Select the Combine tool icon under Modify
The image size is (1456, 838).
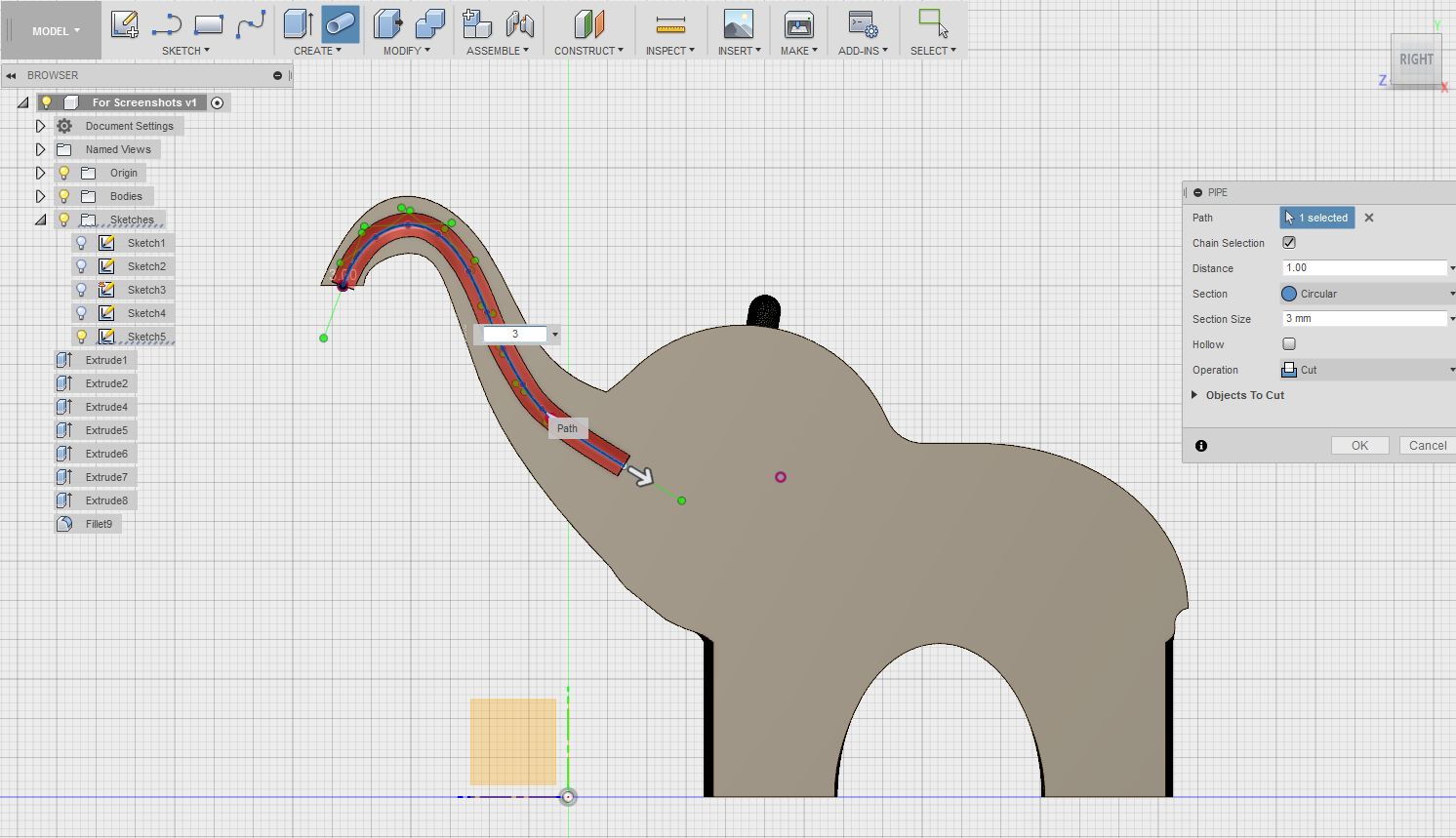tap(429, 23)
